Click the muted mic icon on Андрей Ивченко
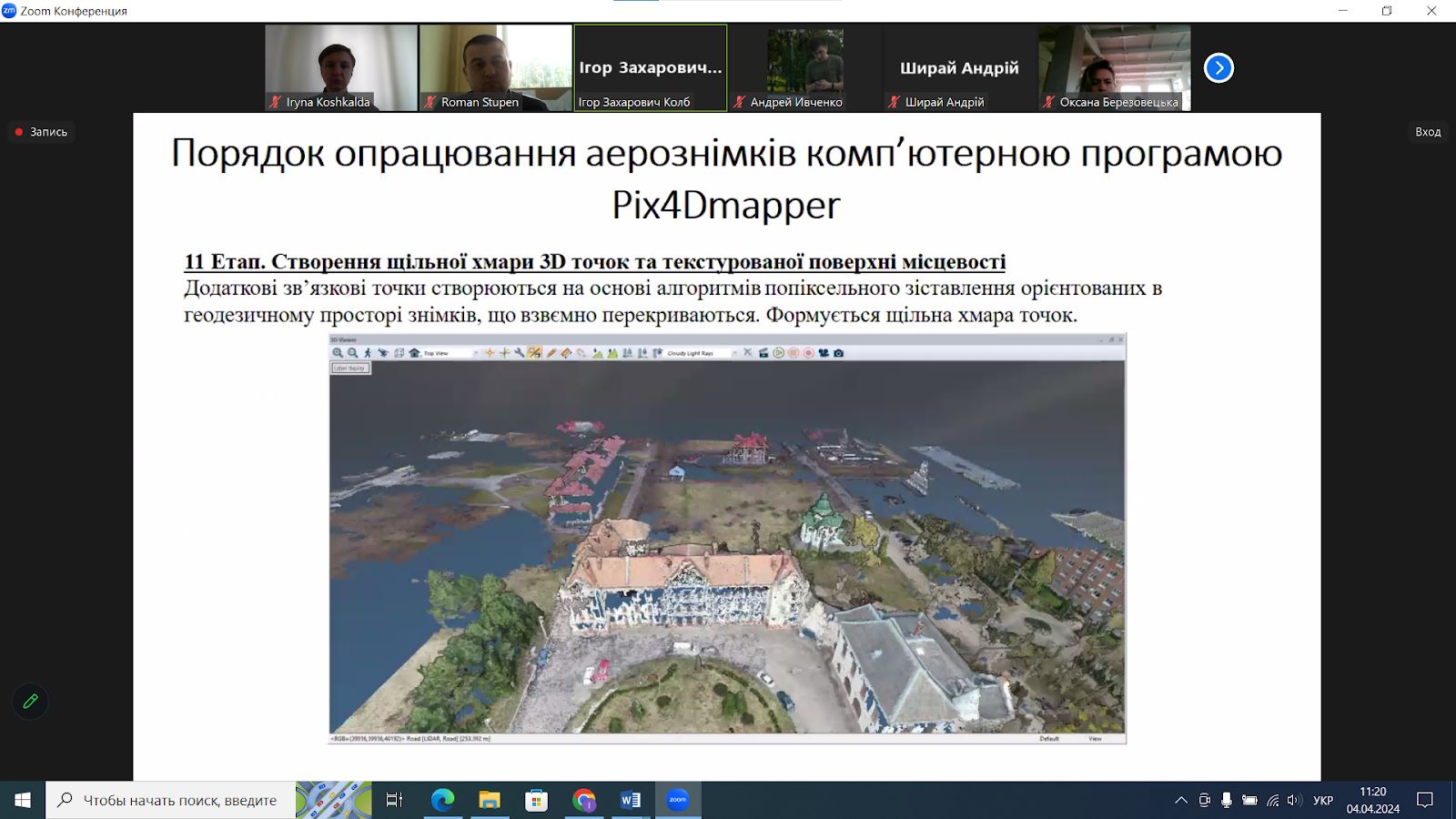Image resolution: width=1456 pixels, height=819 pixels. coord(739,102)
